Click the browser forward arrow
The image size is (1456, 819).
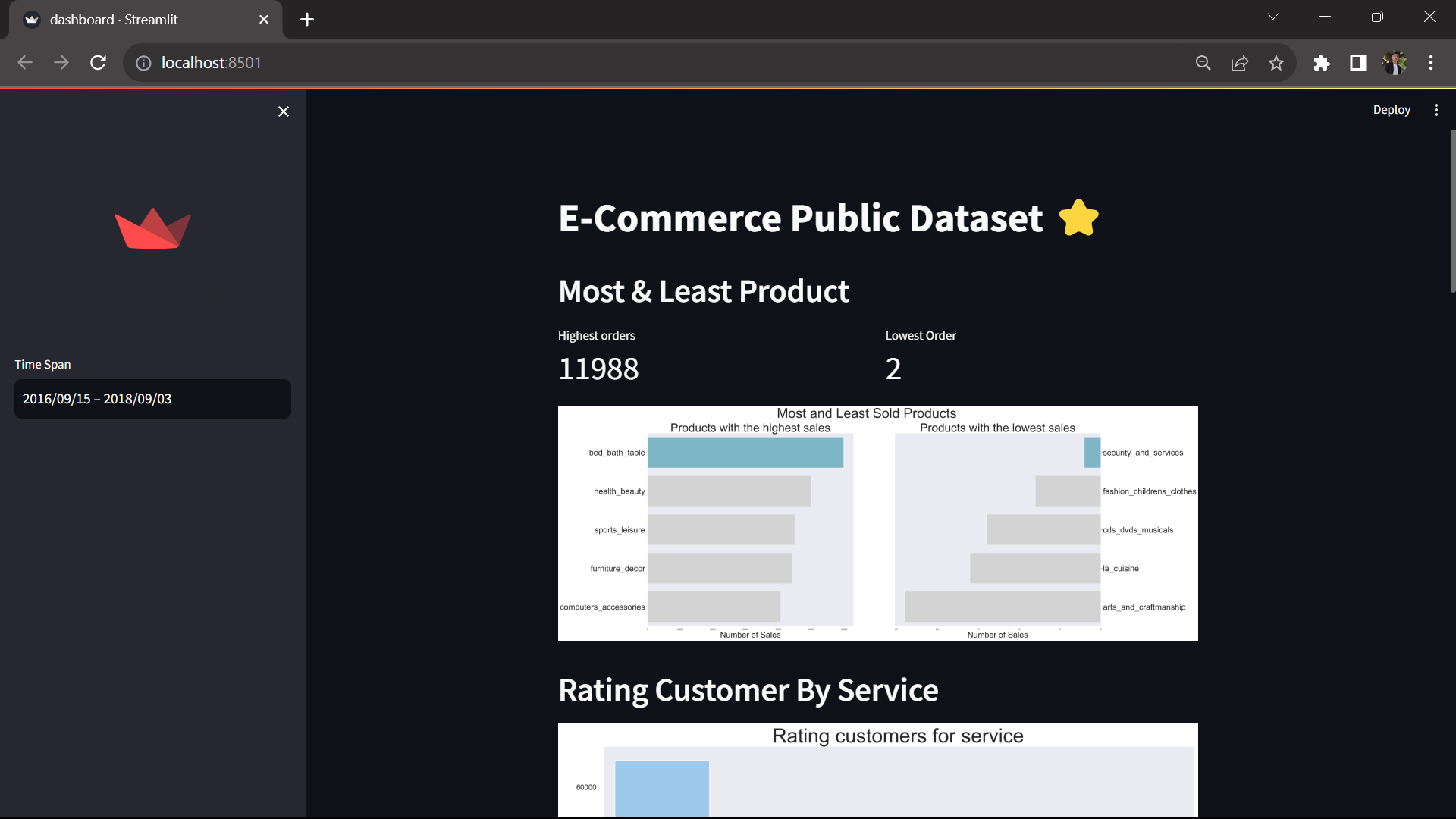tap(61, 63)
